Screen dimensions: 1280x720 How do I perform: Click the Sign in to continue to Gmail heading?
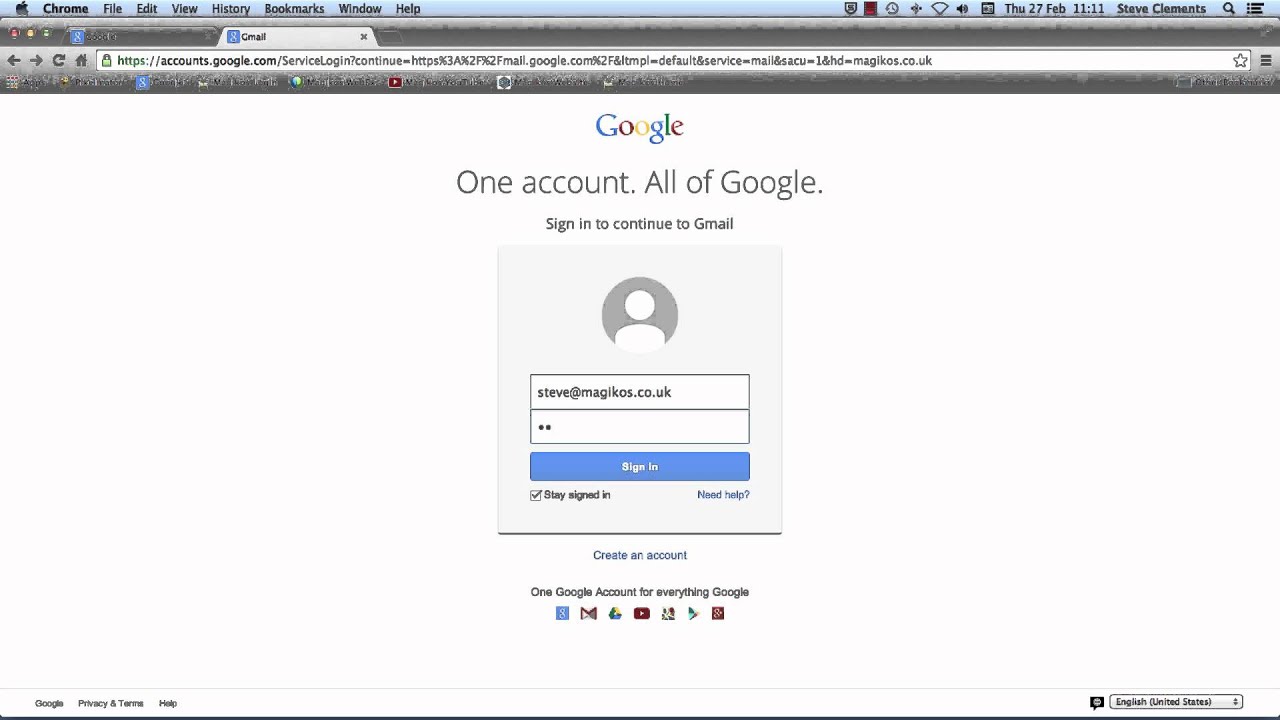pos(640,224)
